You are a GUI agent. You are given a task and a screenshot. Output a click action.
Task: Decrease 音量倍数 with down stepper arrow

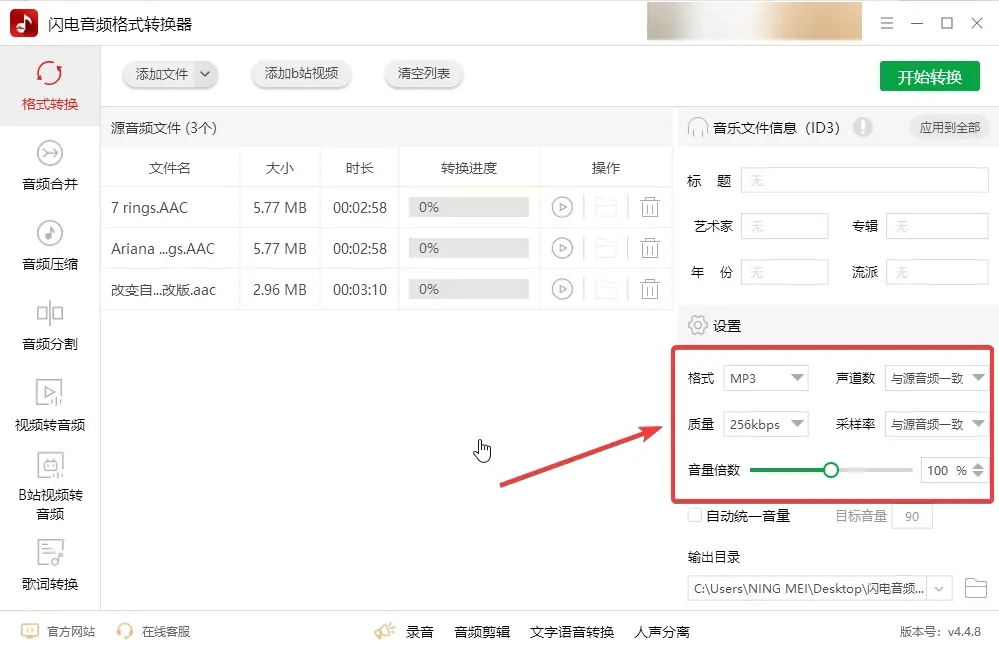coord(978,475)
